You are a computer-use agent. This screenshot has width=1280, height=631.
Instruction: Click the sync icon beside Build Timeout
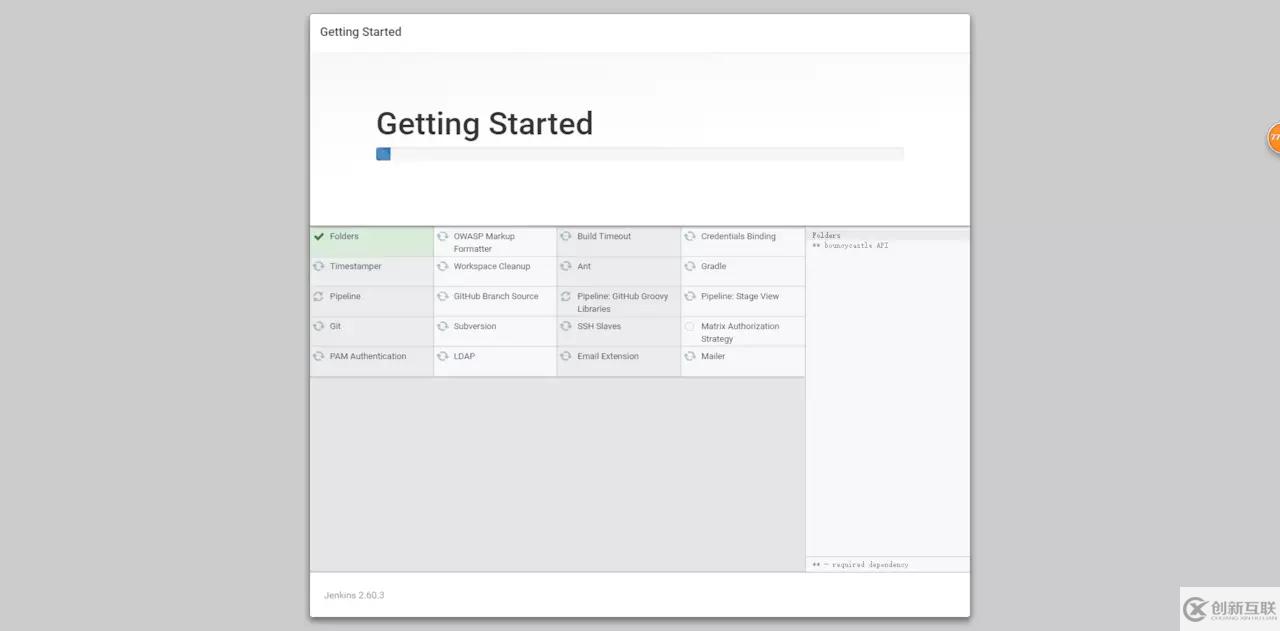click(x=566, y=237)
